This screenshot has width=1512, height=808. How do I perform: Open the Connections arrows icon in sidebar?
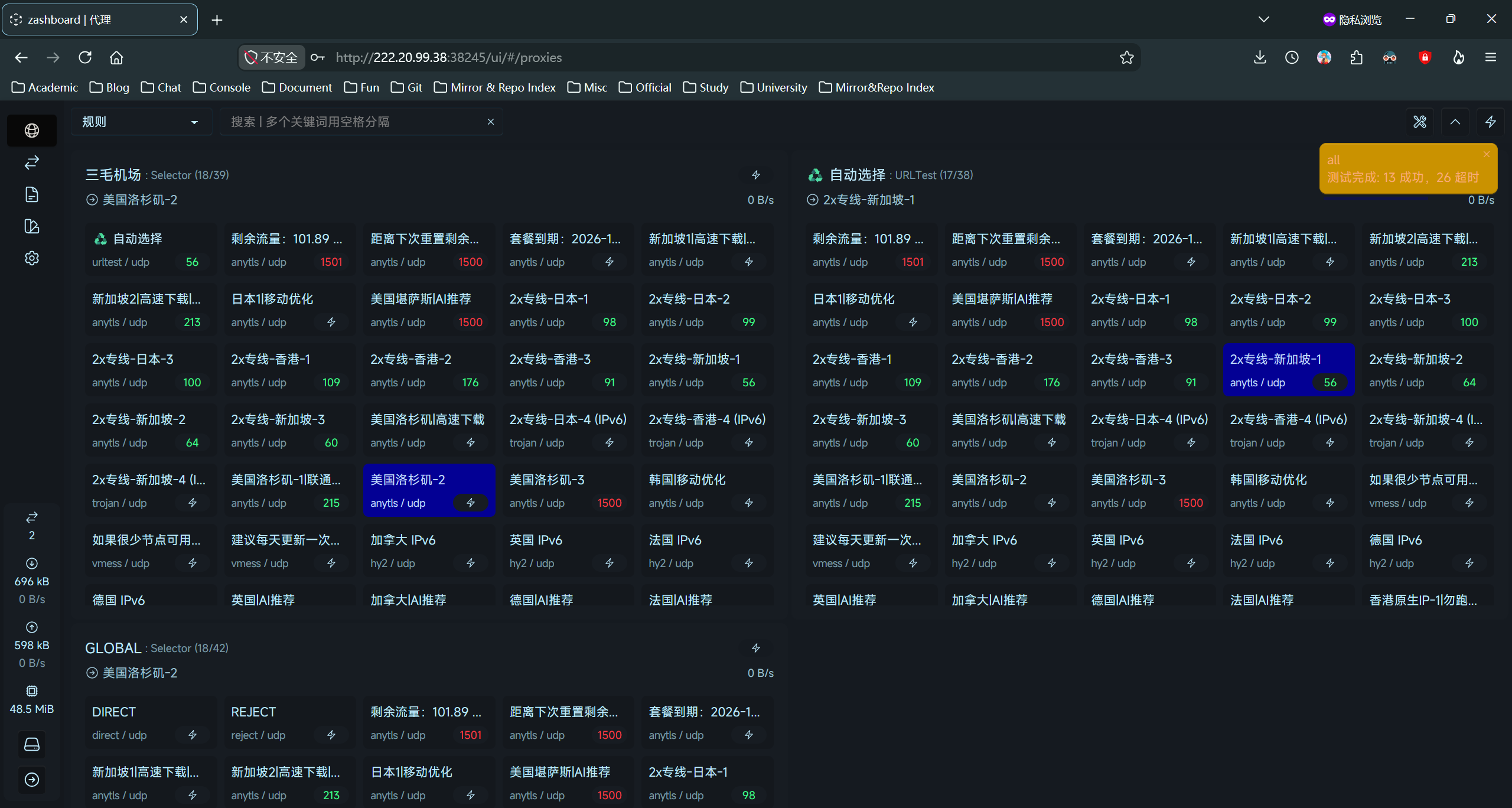pyautogui.click(x=32, y=162)
